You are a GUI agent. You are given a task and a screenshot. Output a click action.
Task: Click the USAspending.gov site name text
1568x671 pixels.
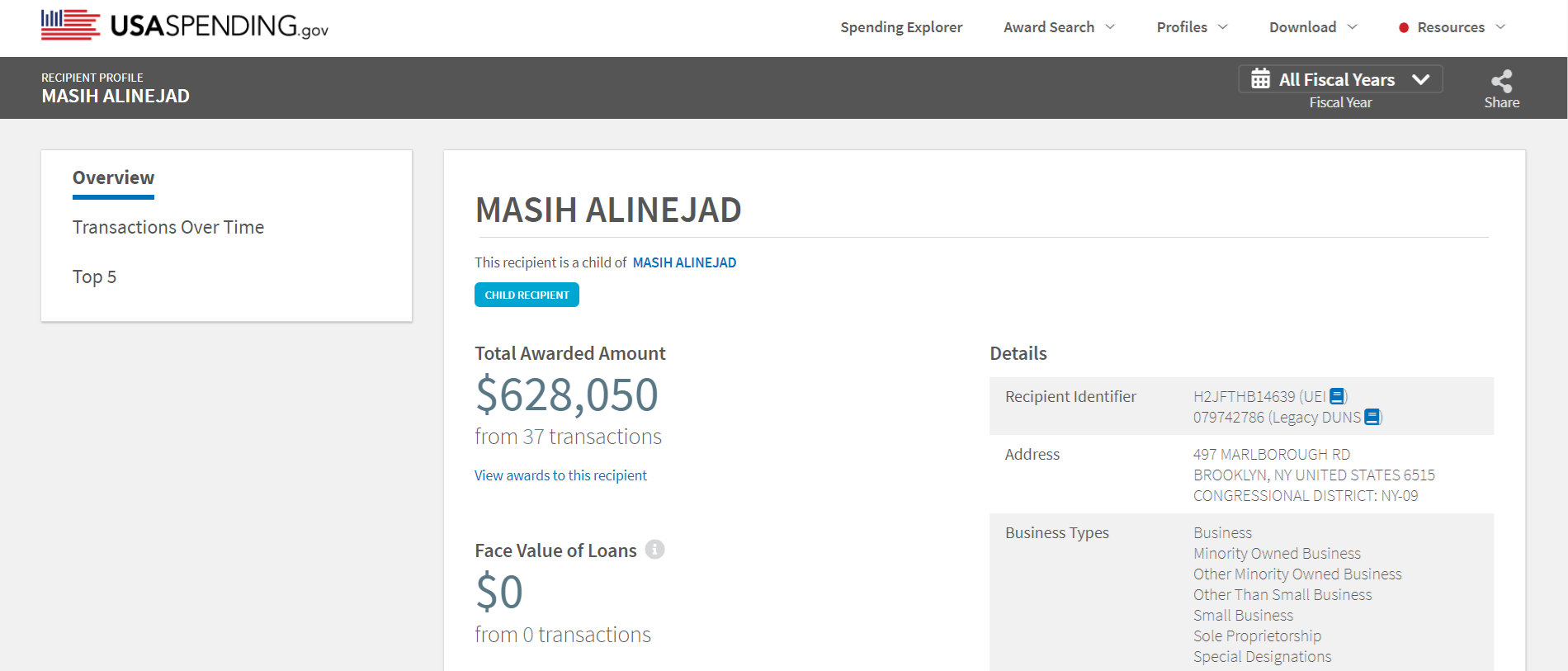[219, 26]
